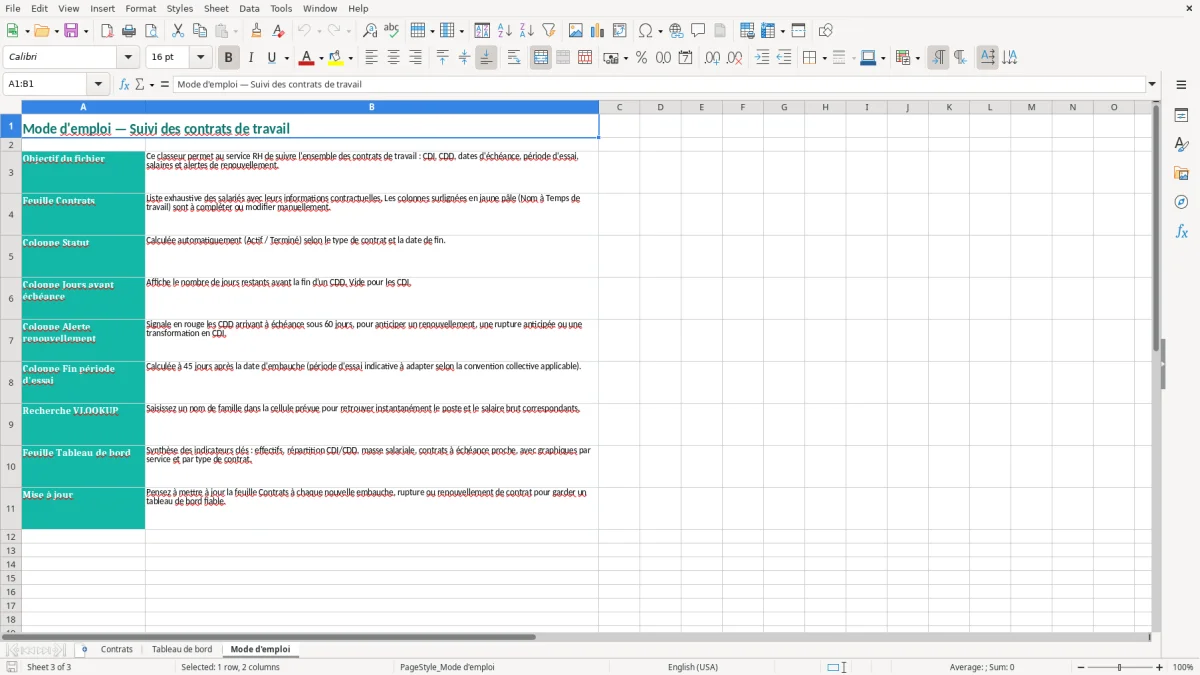1200x675 pixels.
Task: Click Clear Direct Formatting icon
Action: point(278,31)
